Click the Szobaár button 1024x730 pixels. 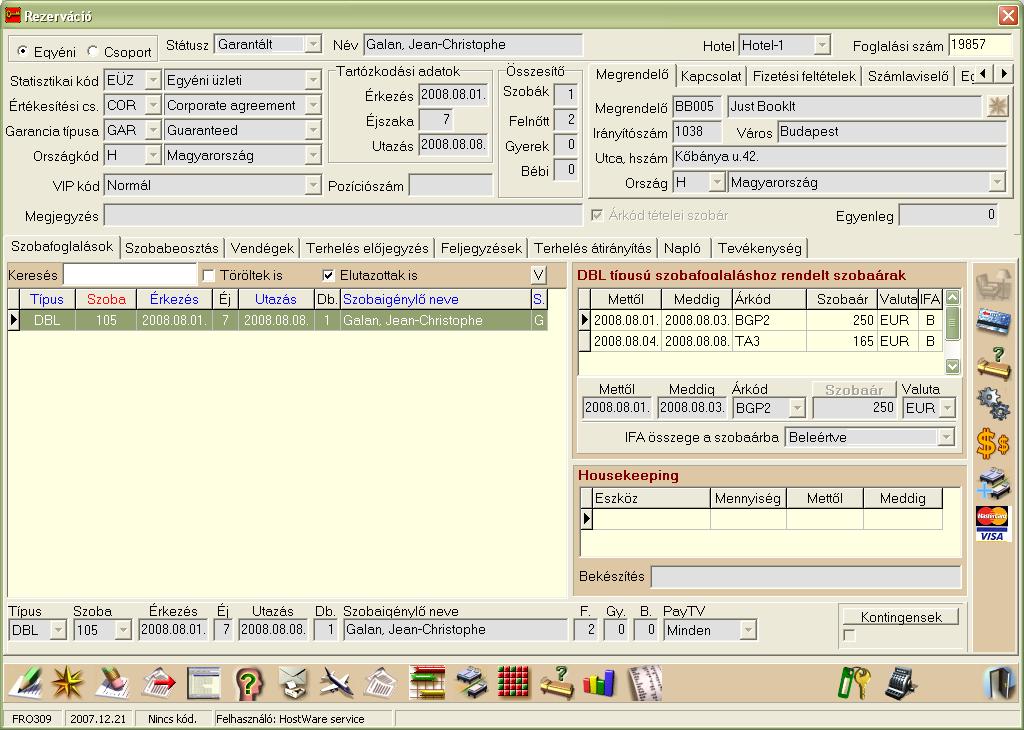(x=854, y=390)
